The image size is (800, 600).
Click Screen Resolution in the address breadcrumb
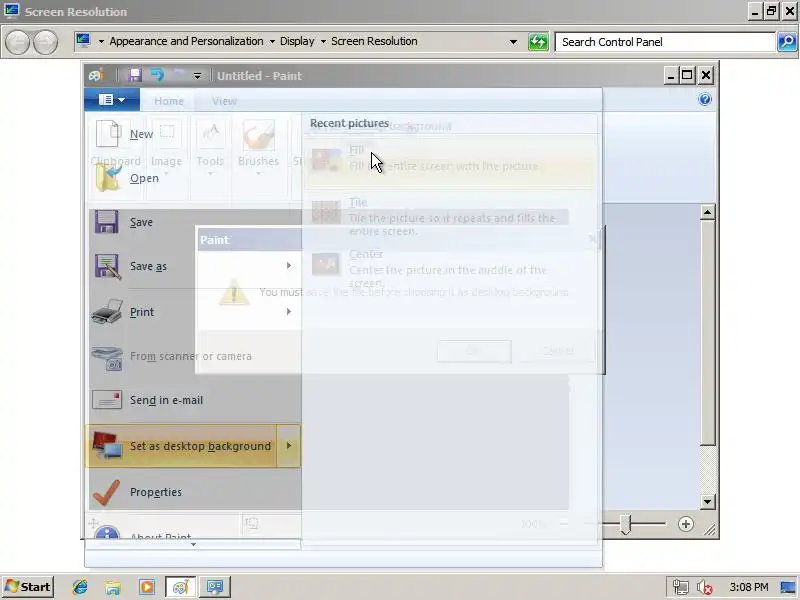pyautogui.click(x=374, y=41)
